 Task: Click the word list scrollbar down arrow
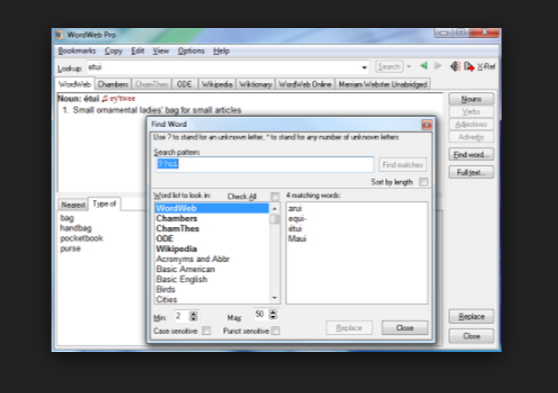274,298
